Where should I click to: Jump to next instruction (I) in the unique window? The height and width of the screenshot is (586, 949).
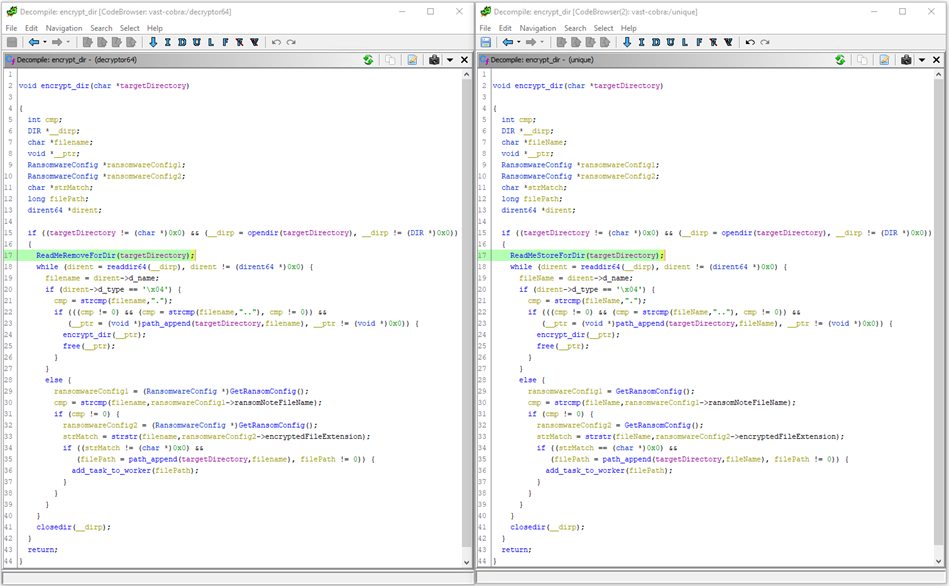(642, 42)
